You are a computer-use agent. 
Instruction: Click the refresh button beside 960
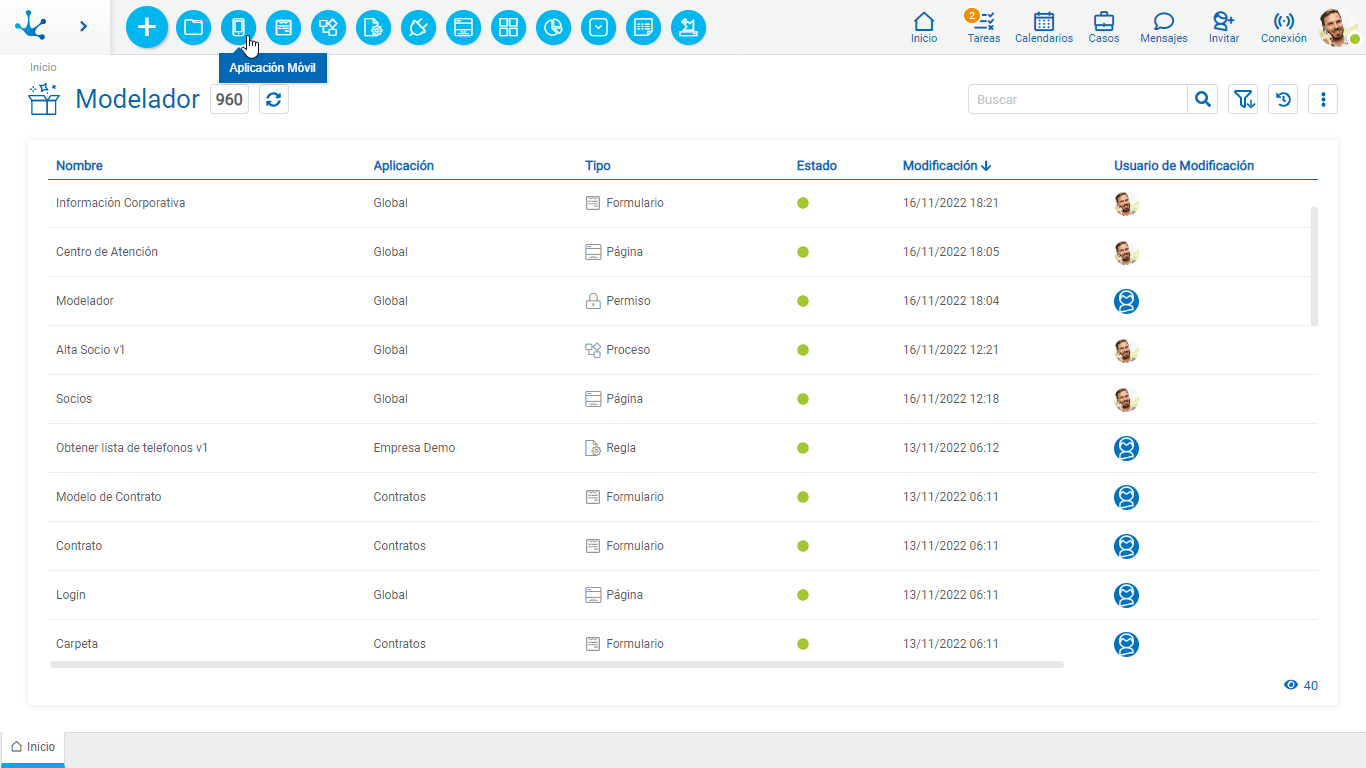[x=274, y=99]
